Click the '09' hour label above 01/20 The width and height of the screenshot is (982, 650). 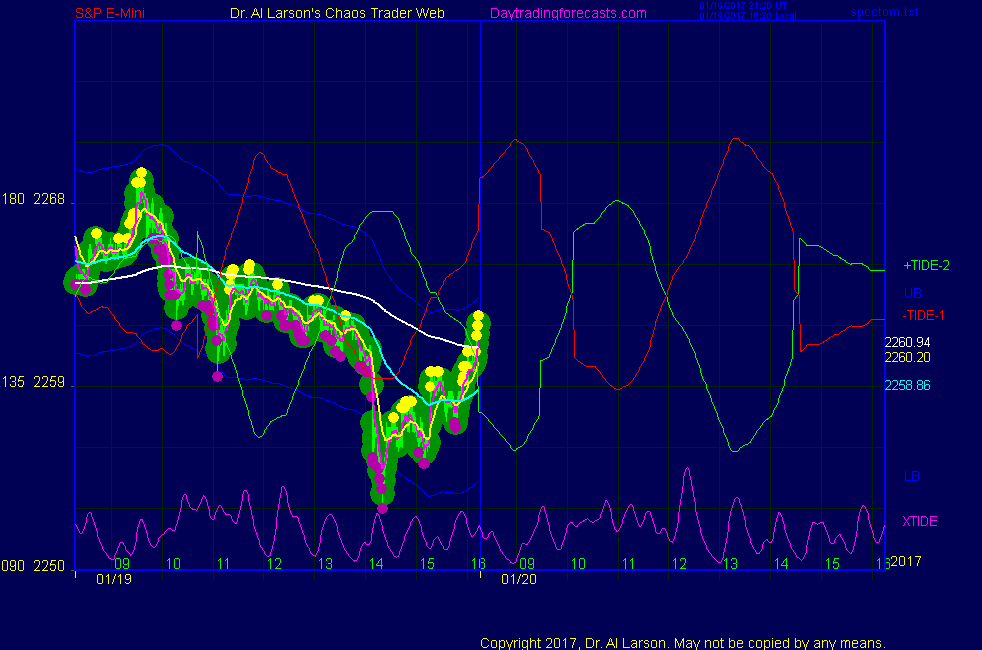pyautogui.click(x=527, y=564)
